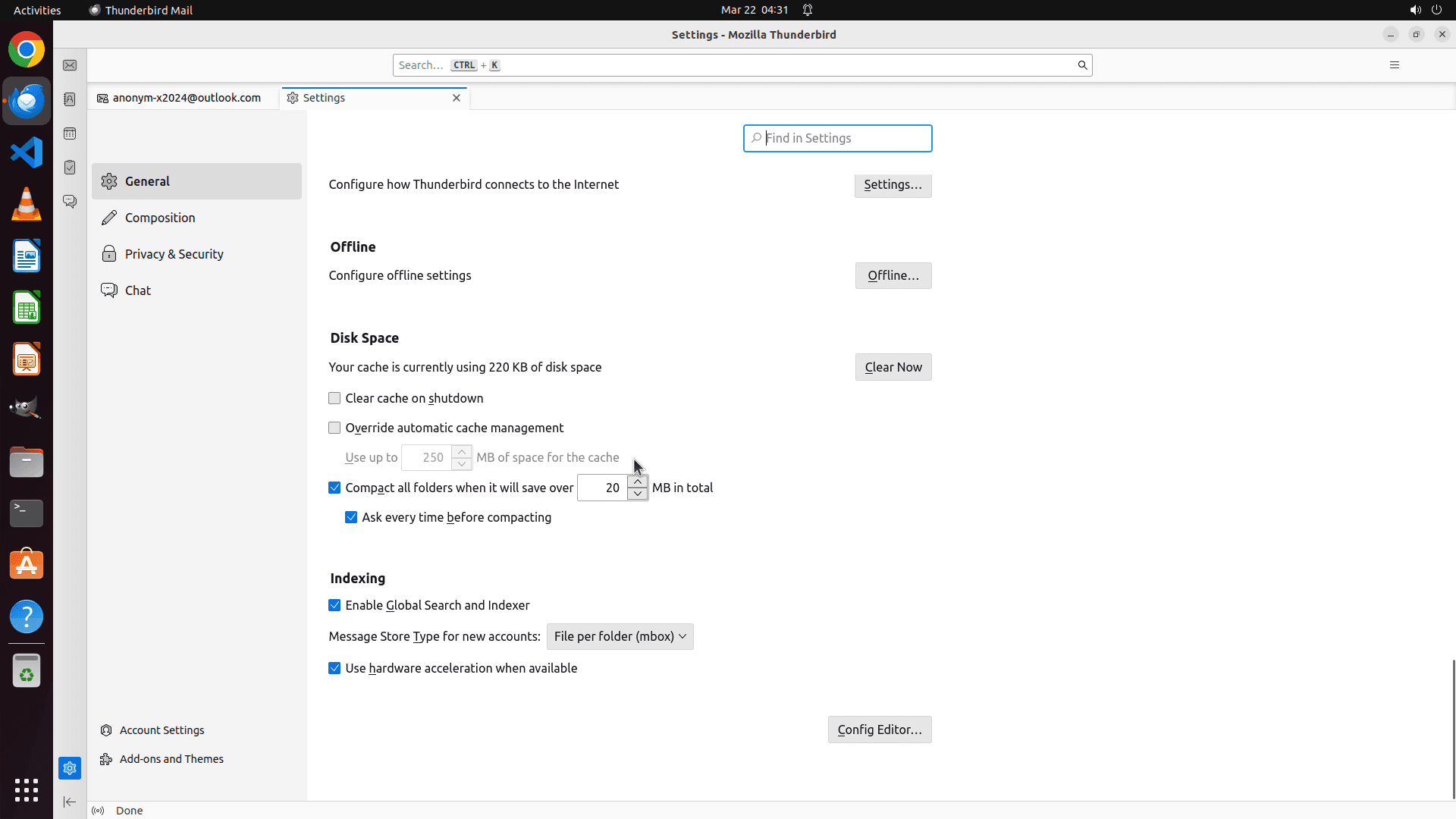This screenshot has width=1456, height=819.
Task: Open Offline… settings button
Action: (x=893, y=275)
